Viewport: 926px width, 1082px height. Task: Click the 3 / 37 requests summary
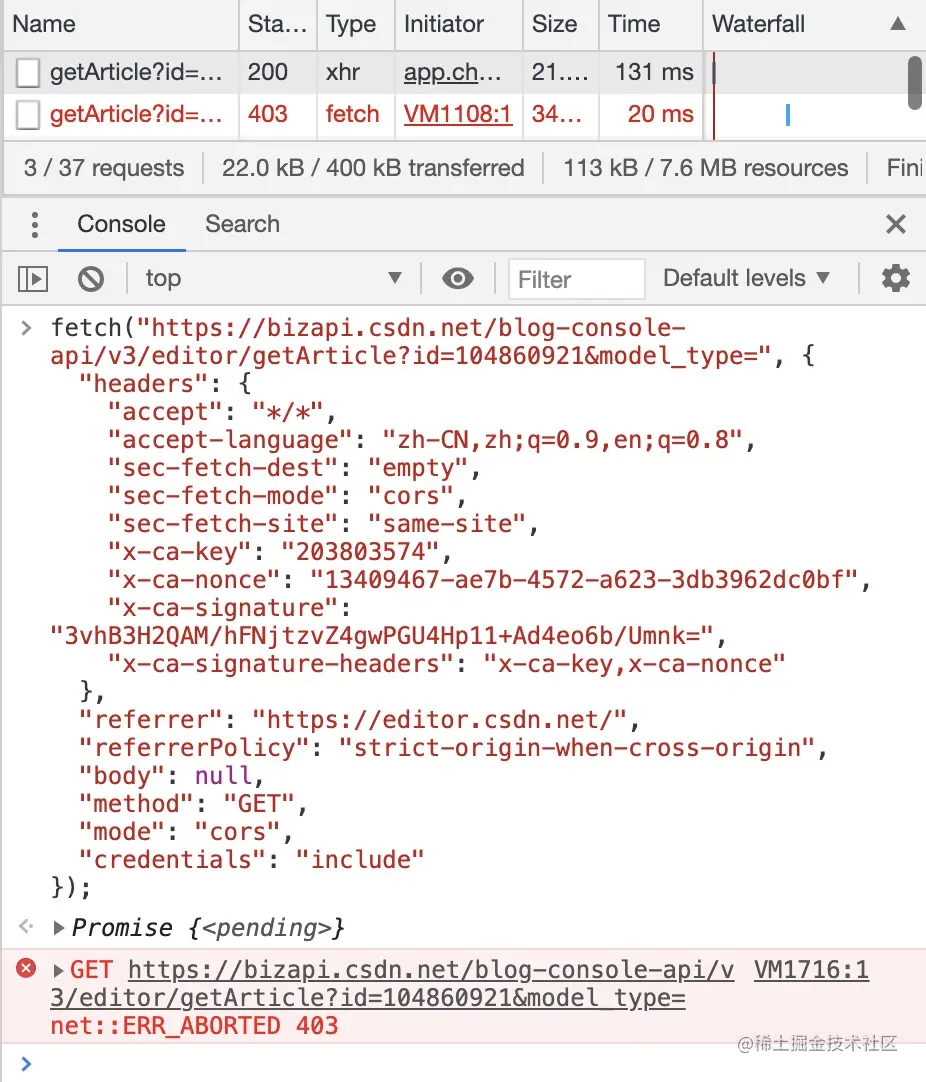point(104,168)
